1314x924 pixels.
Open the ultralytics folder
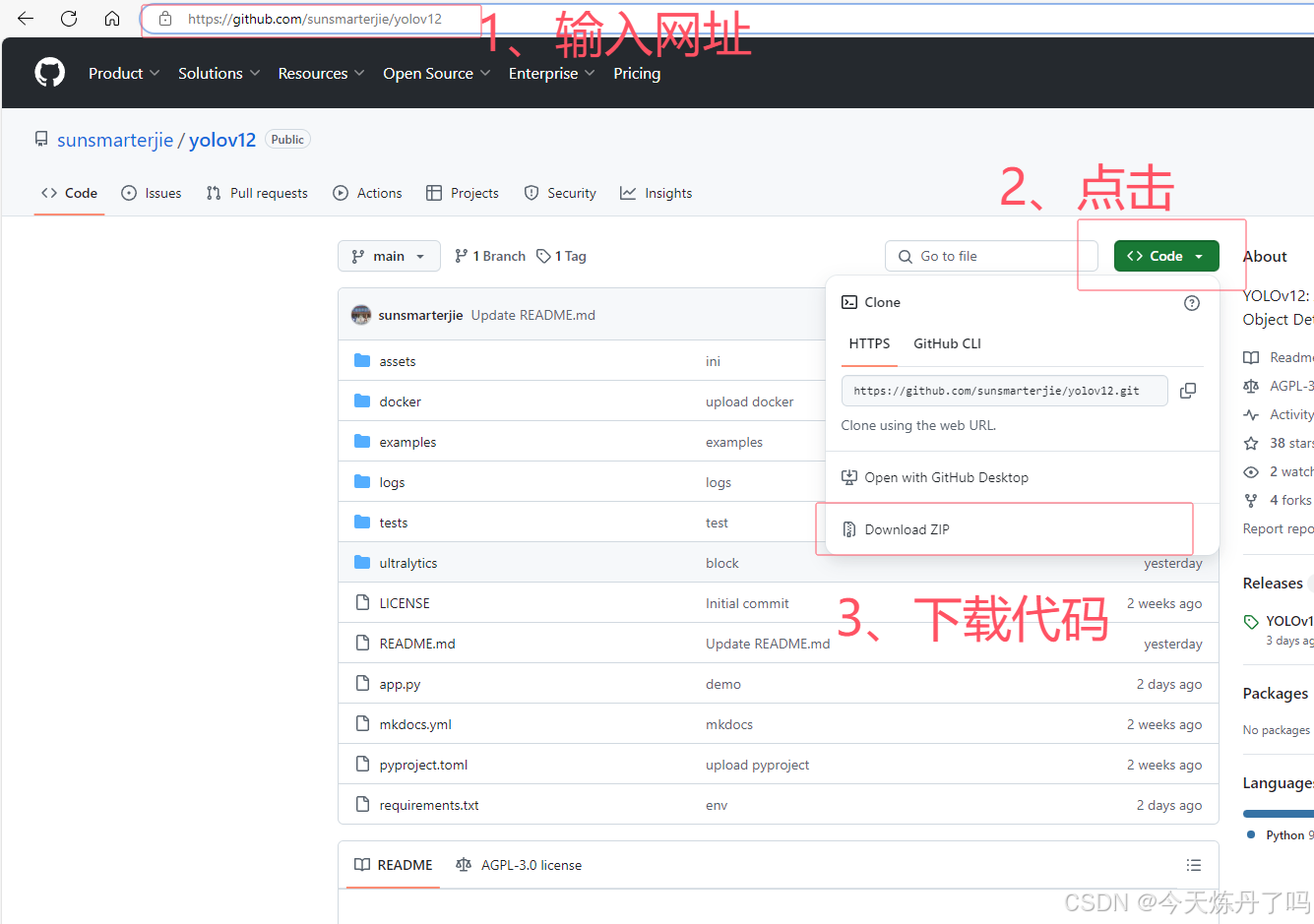click(x=408, y=563)
